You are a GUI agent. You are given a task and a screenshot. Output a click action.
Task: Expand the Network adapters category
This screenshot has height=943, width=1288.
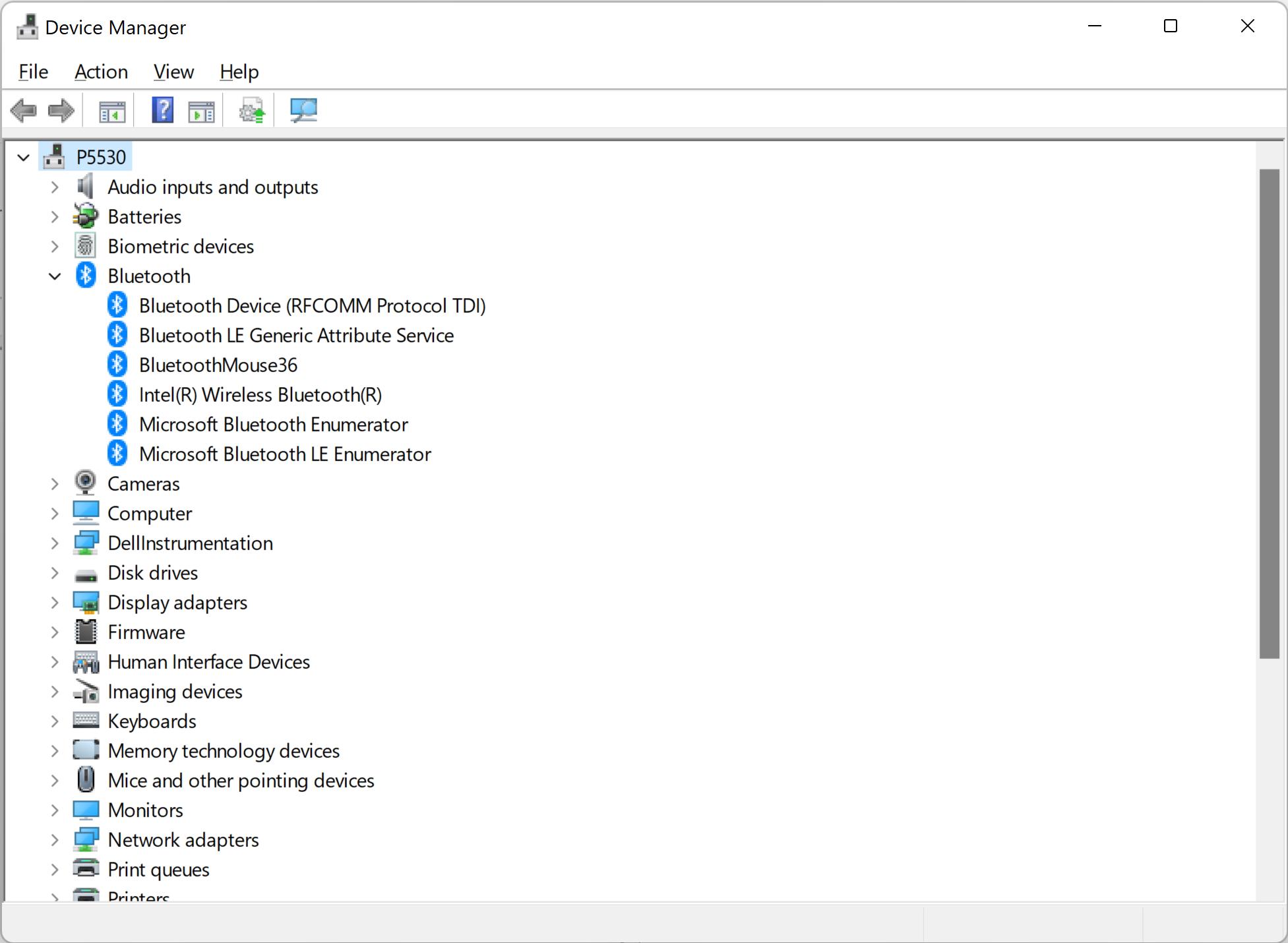click(55, 840)
